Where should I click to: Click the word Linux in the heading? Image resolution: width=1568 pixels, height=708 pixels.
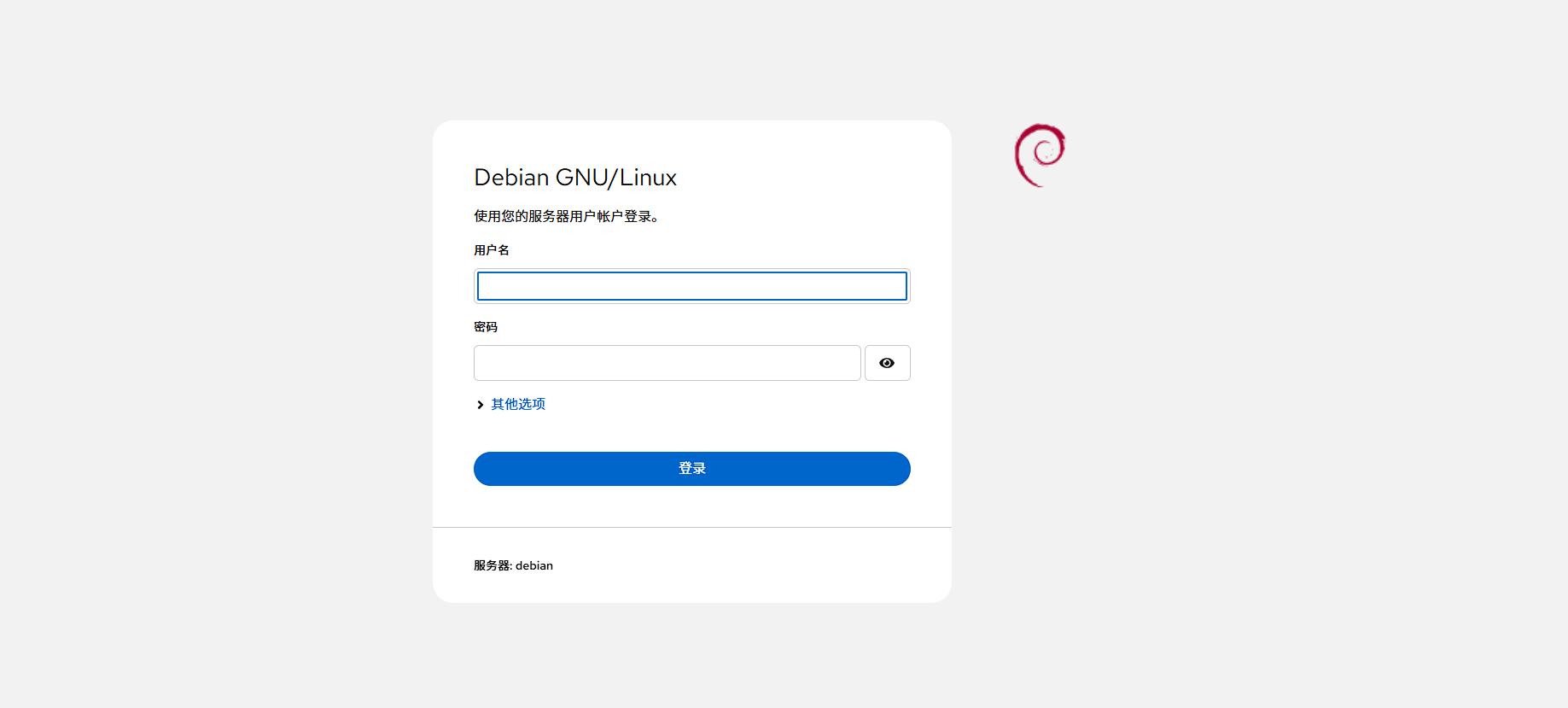click(648, 178)
